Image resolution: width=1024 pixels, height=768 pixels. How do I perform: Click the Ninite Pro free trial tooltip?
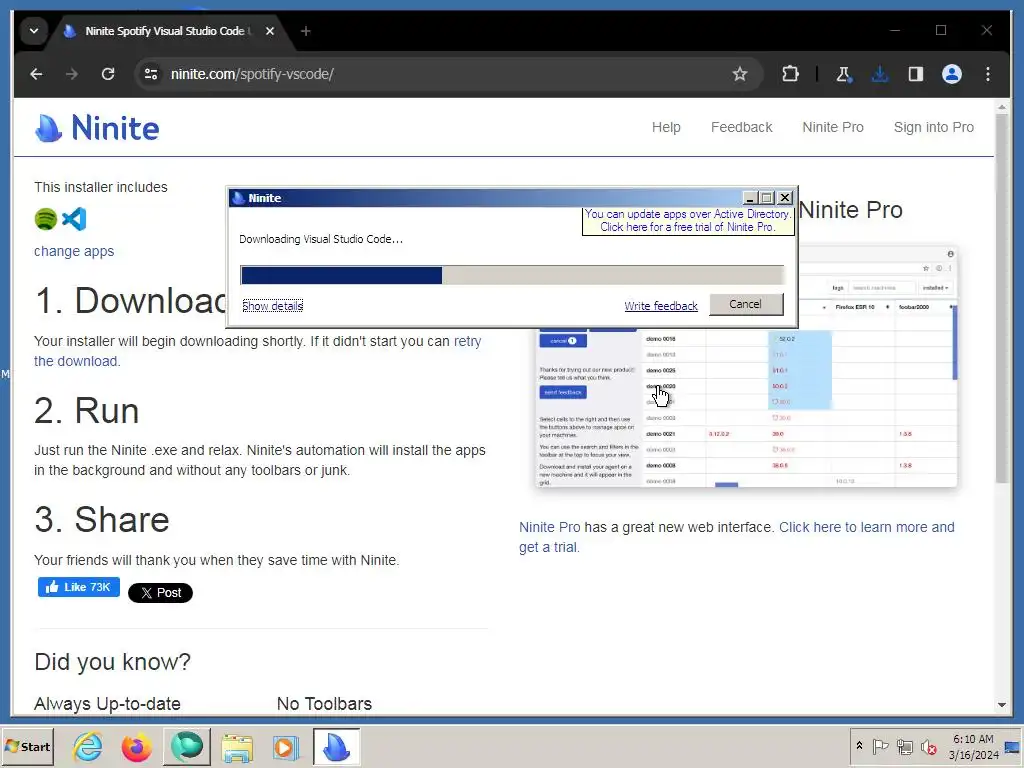pos(688,221)
